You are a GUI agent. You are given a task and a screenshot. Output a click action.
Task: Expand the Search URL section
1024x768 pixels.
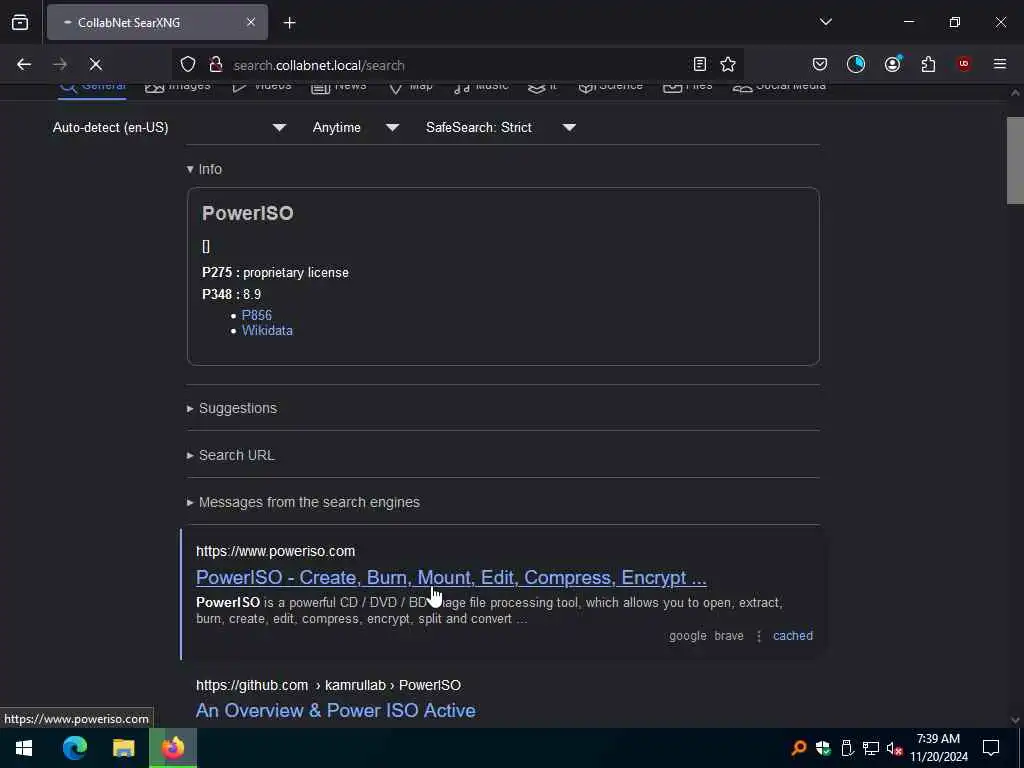point(231,455)
